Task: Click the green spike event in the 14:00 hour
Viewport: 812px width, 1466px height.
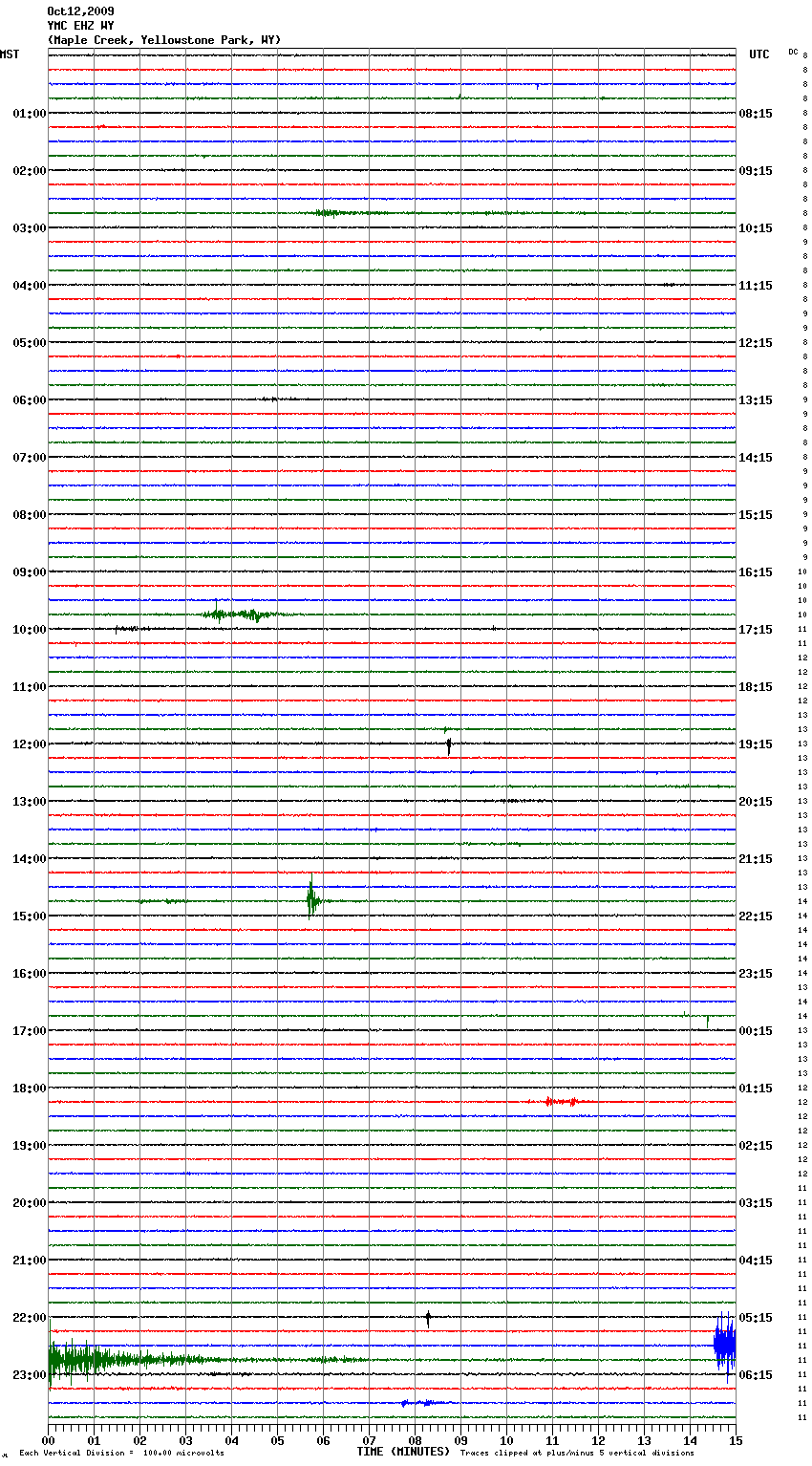Action: coord(311,898)
